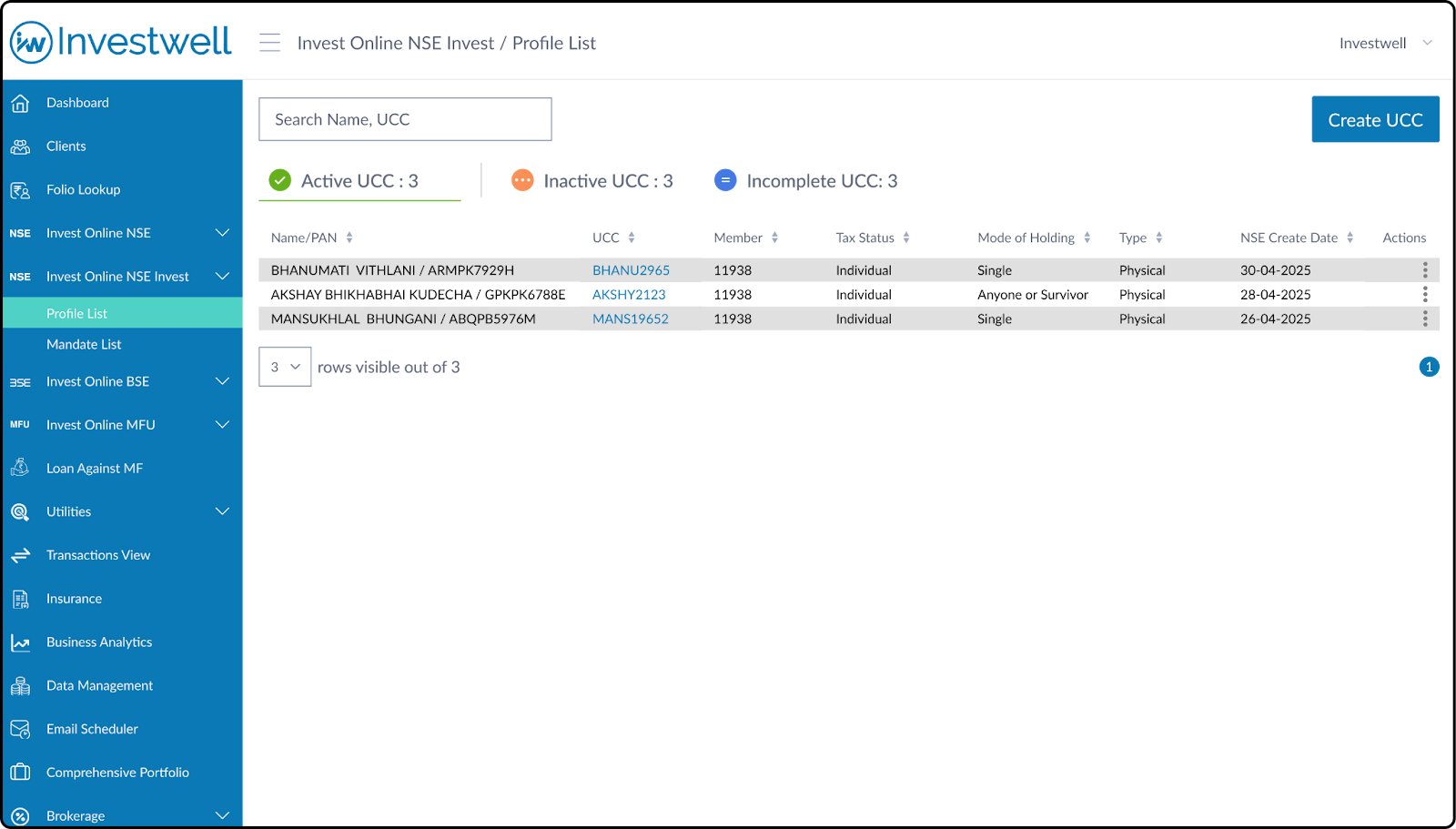This screenshot has height=829, width=1456.
Task: Open the Investwell user account dropdown
Action: coord(1386,43)
